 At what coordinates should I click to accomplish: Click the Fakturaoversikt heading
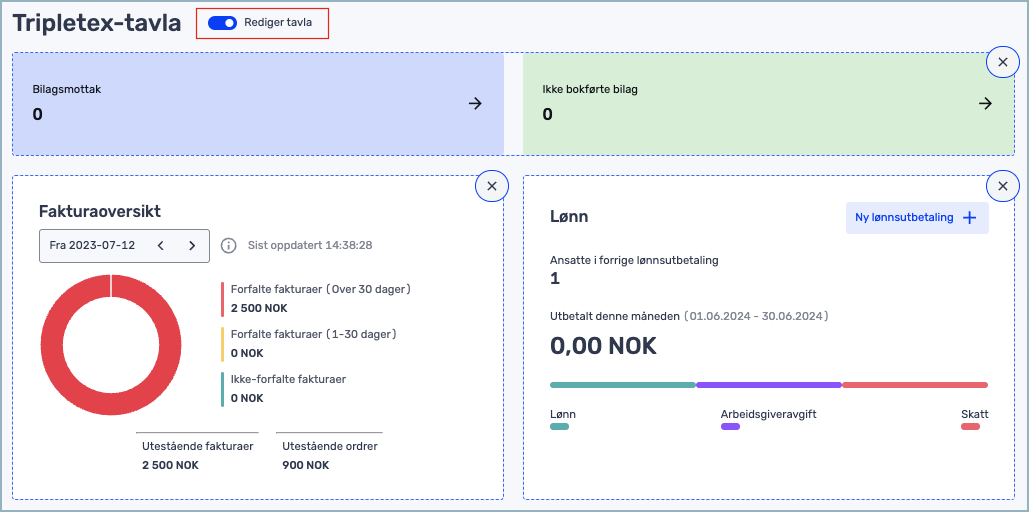pyautogui.click(x=100, y=211)
